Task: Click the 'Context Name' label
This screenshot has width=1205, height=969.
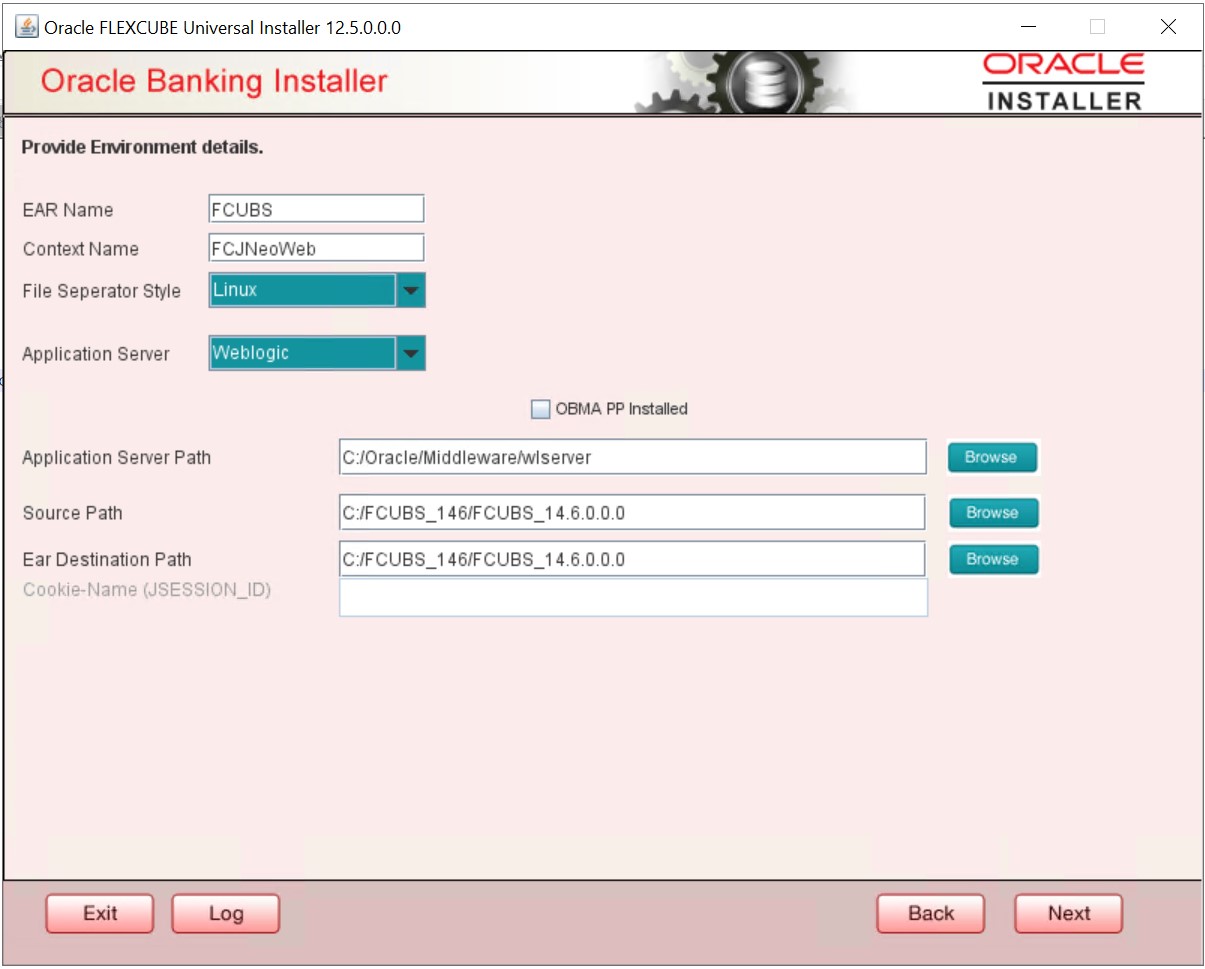Action: pos(81,249)
